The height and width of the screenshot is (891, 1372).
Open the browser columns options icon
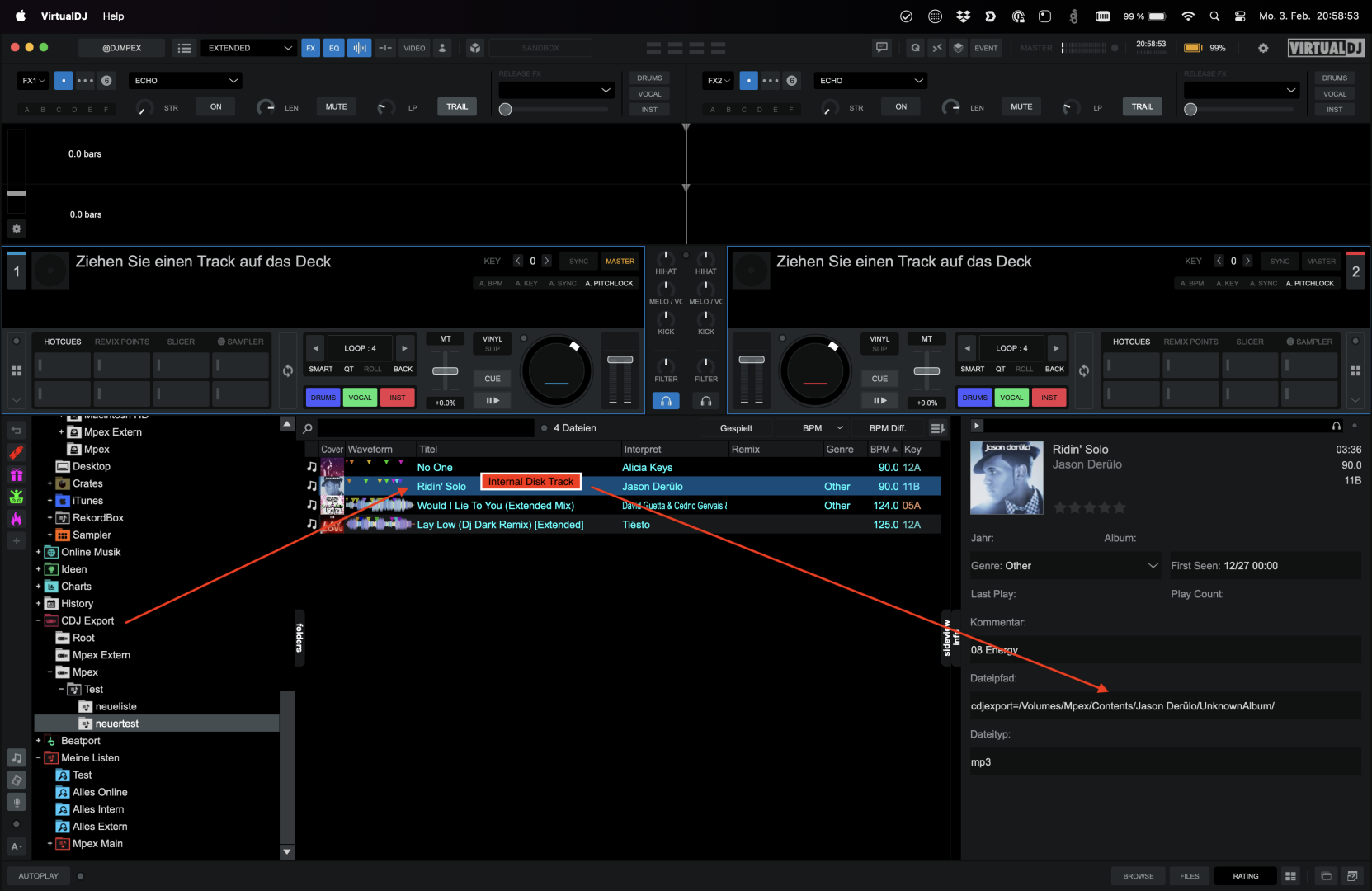(937, 428)
